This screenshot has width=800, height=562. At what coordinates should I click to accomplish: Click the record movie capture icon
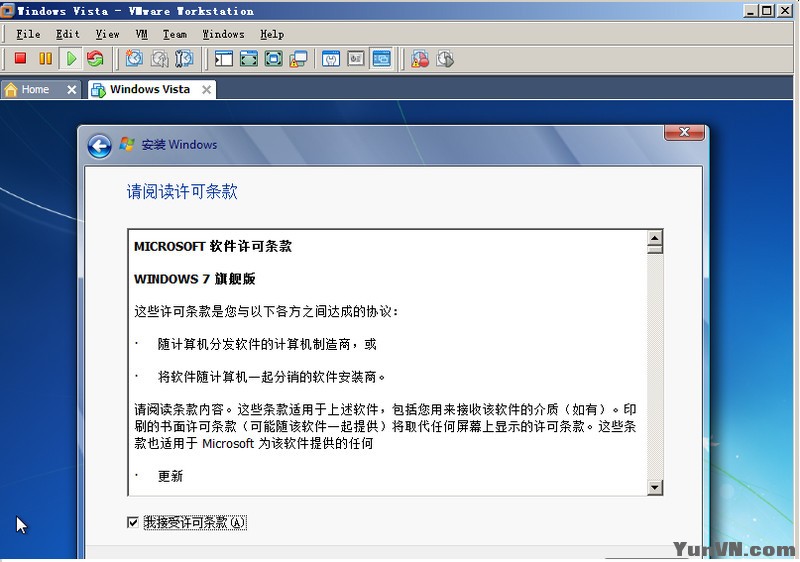click(x=420, y=59)
